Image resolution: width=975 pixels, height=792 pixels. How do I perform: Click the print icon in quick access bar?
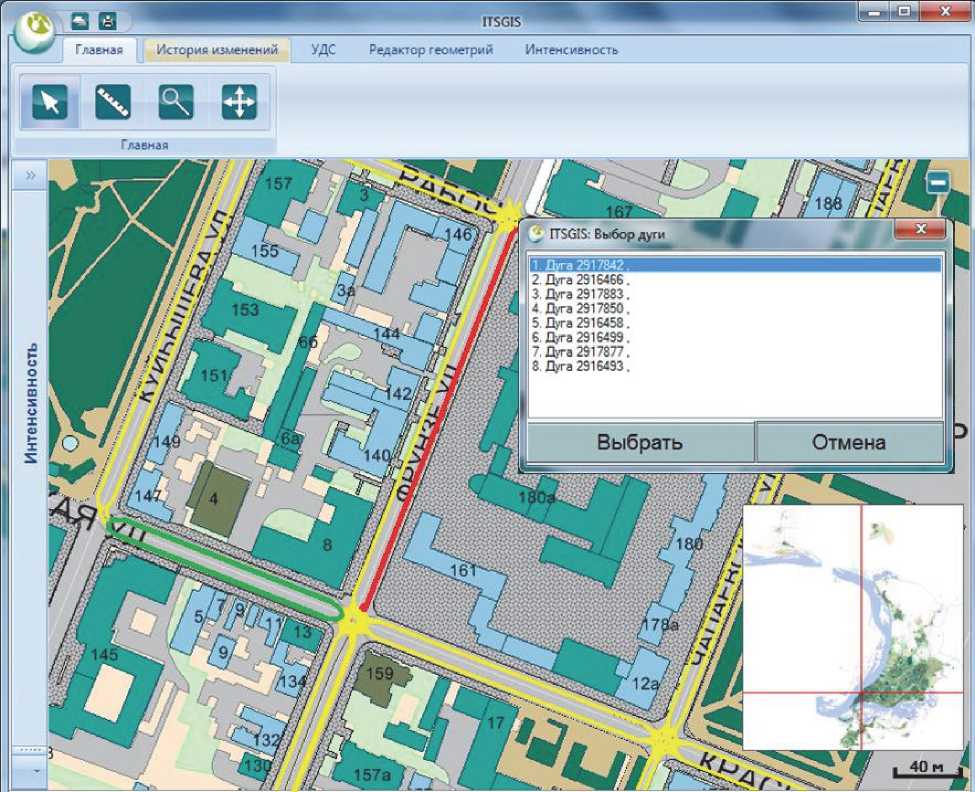pyautogui.click(x=108, y=19)
